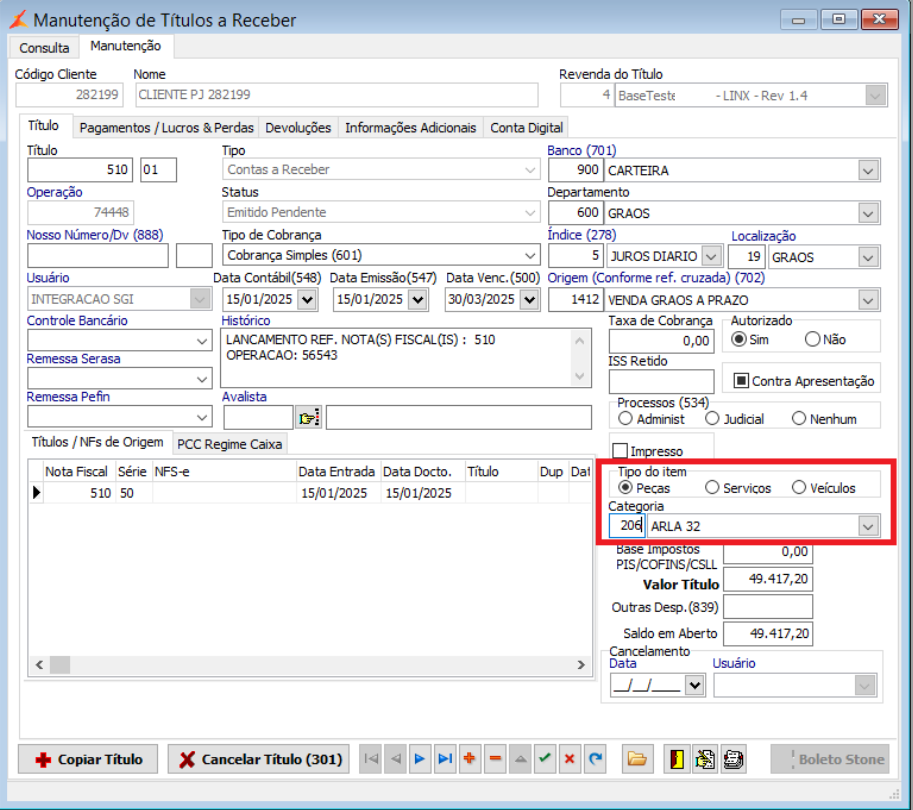The image size is (913, 810).
Task: Open the Data Venc. date picker
Action: 529,299
